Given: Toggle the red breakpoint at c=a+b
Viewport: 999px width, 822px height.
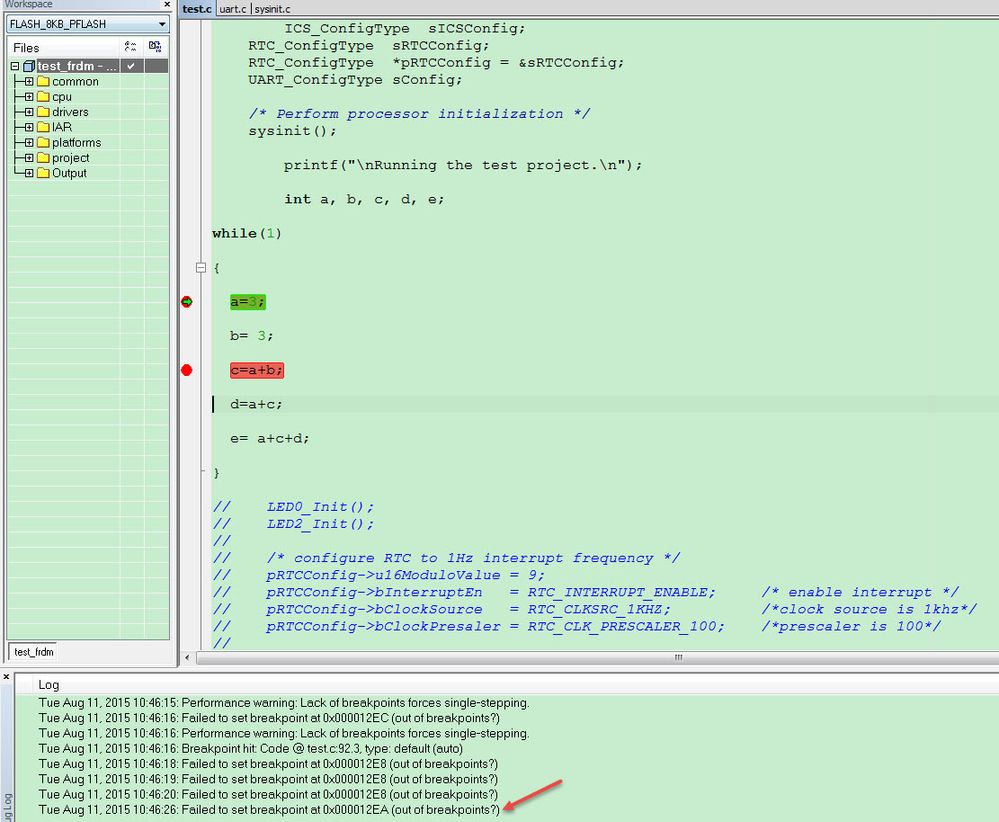Looking at the screenshot, I should pos(187,370).
